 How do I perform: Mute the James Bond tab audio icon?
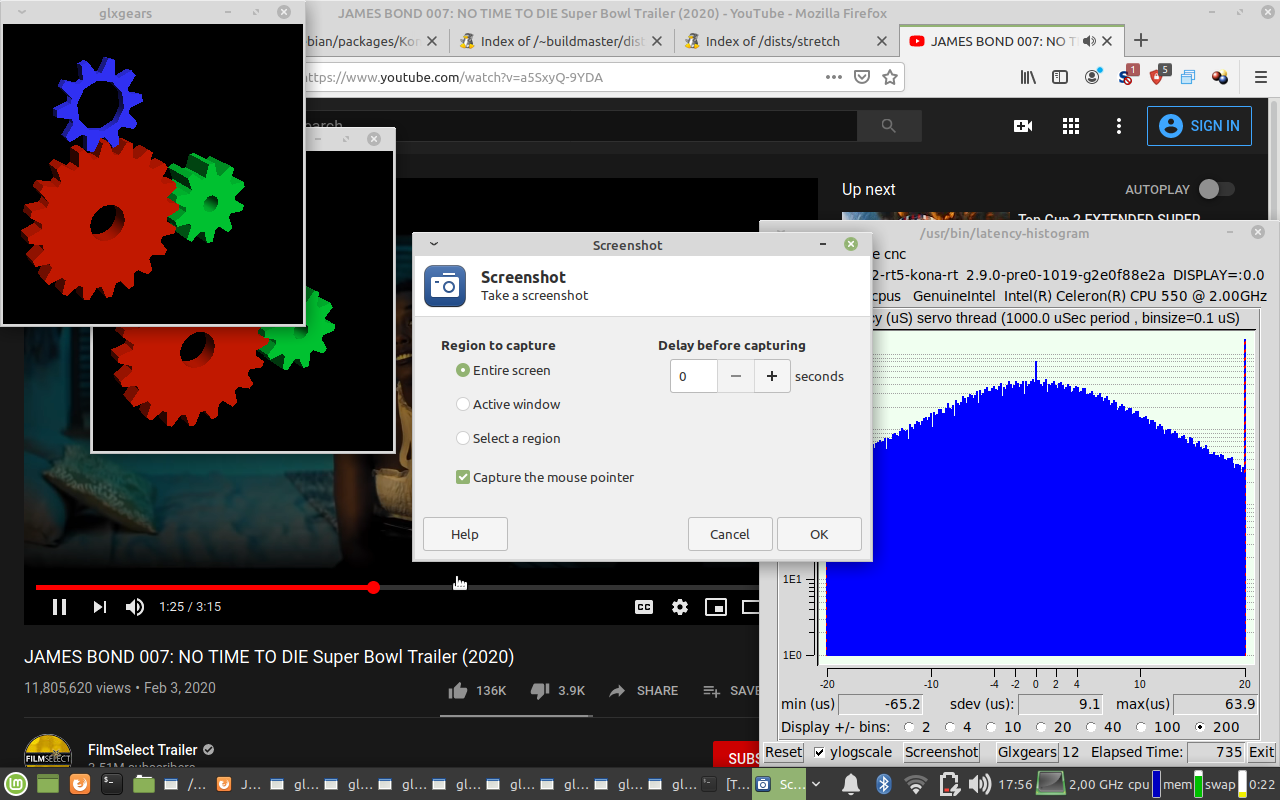(1089, 41)
